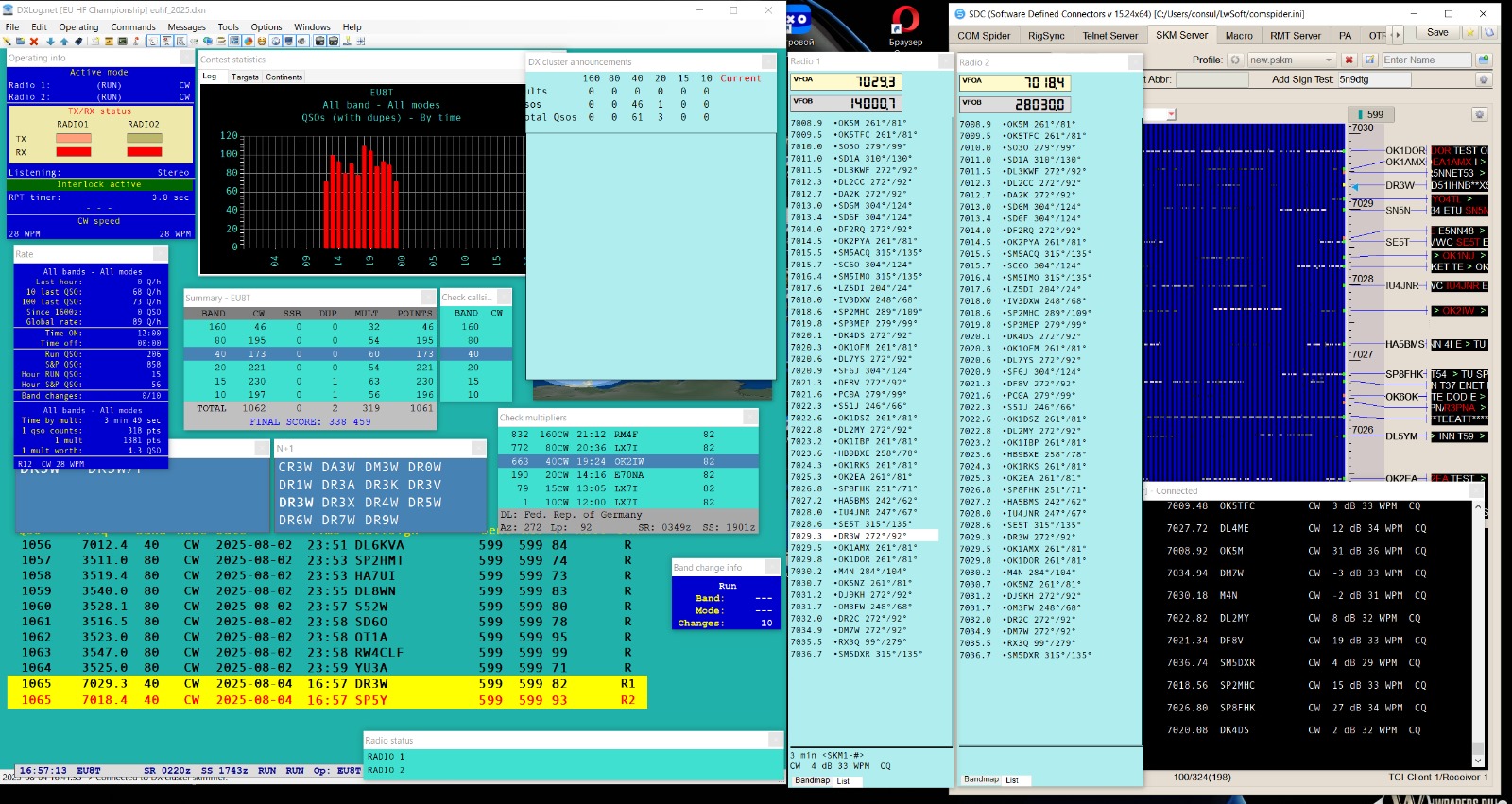Delete profile with red X beside new.pskm
The image size is (1512, 804).
coord(1349,60)
